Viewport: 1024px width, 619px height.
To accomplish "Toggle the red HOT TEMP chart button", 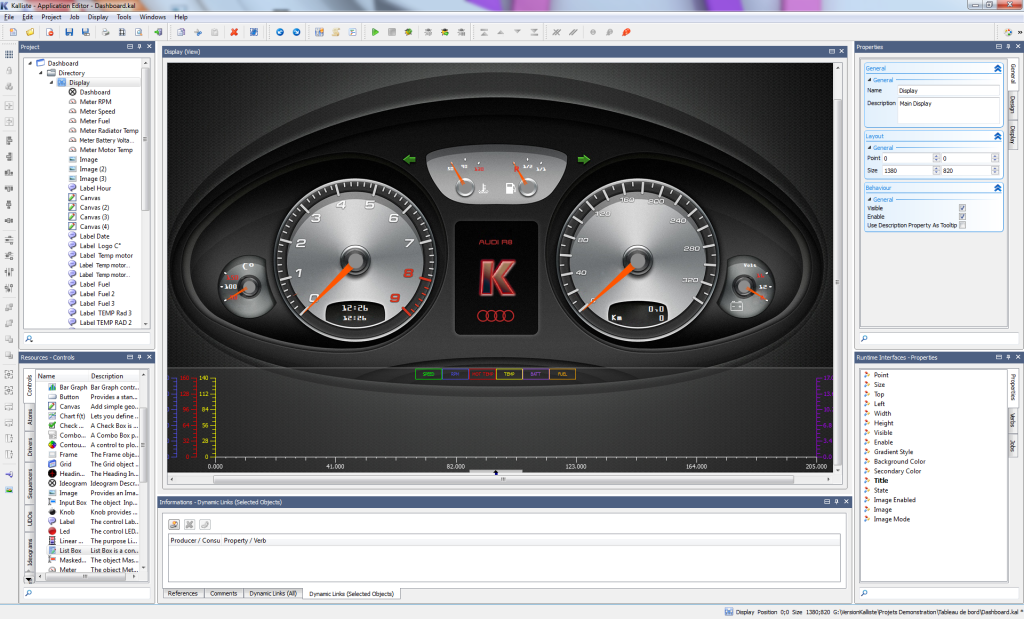I will pos(482,374).
